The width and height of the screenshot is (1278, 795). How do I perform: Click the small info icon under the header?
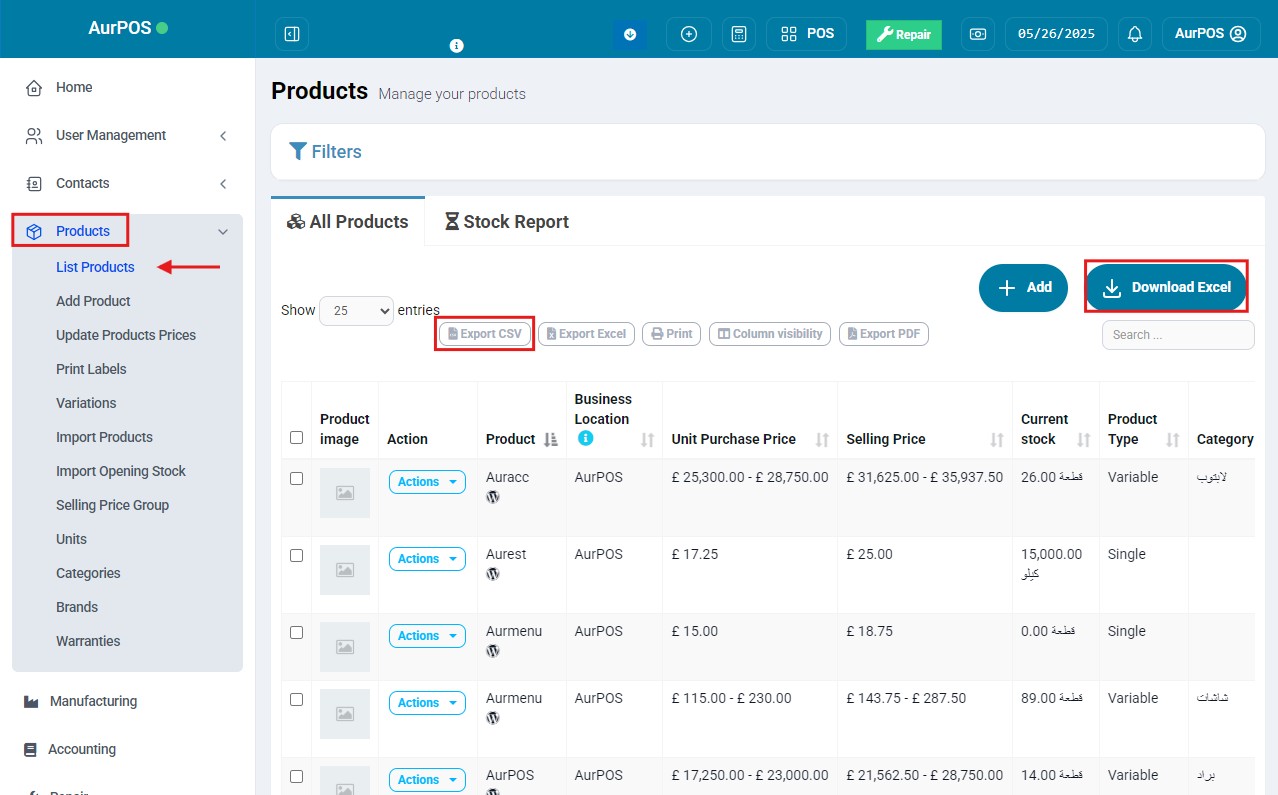pyautogui.click(x=457, y=46)
